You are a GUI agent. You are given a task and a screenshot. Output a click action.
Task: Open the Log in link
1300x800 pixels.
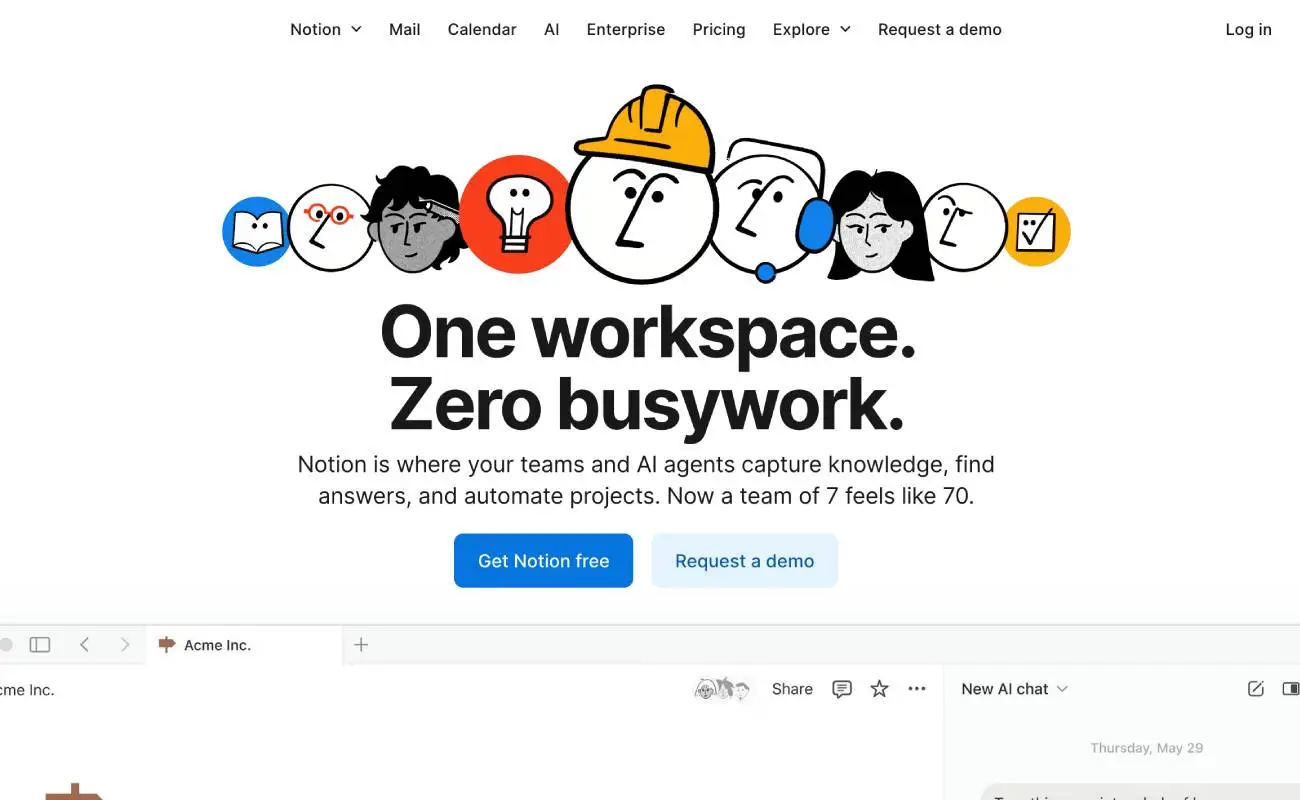pyautogui.click(x=1248, y=29)
